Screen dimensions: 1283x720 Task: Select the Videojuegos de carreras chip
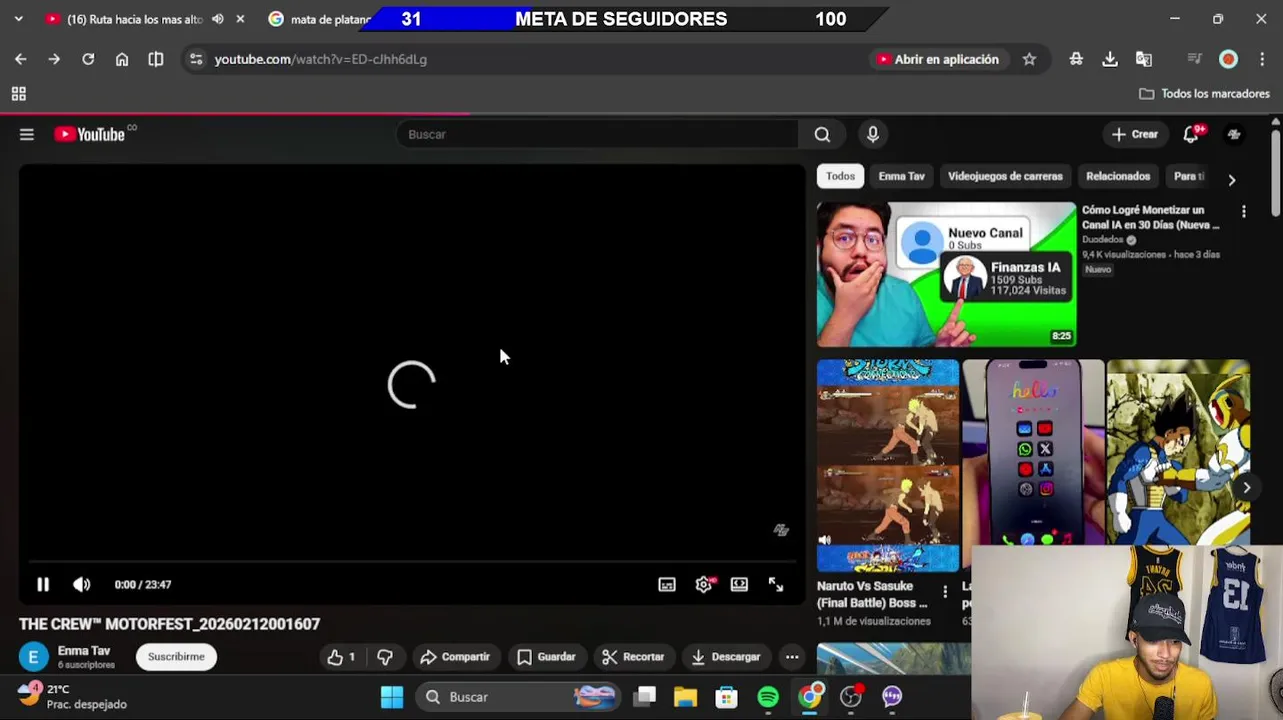[1005, 176]
